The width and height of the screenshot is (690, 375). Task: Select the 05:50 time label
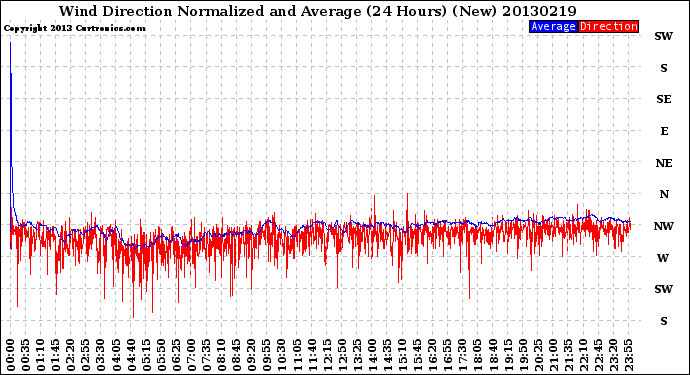pos(161,355)
